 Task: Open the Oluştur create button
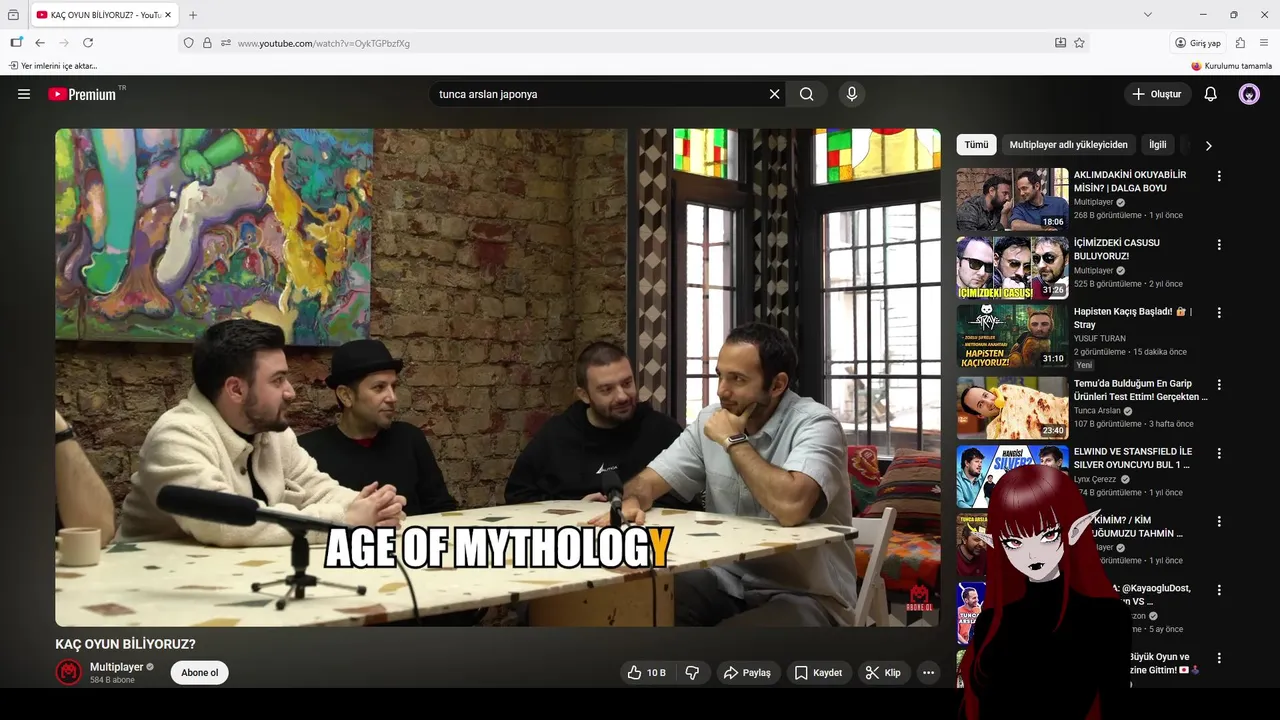(x=1157, y=94)
